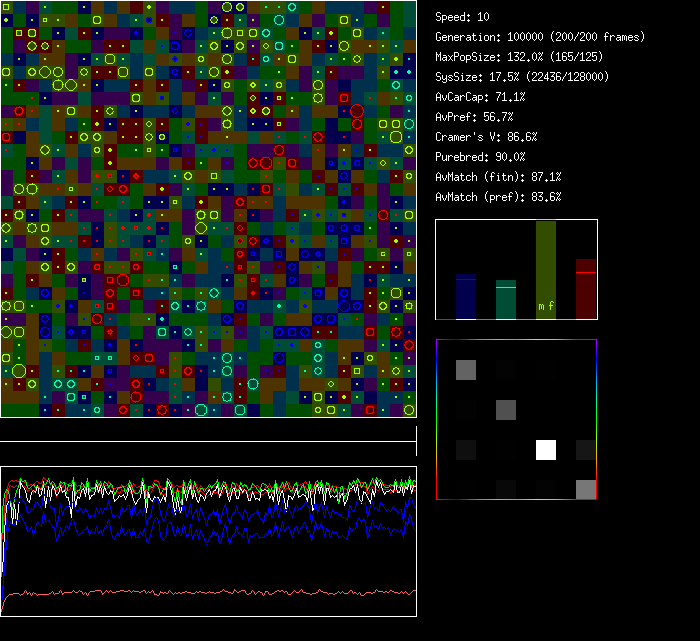Select the teal bar in histogram
This screenshot has height=641, width=700.
(x=506, y=300)
